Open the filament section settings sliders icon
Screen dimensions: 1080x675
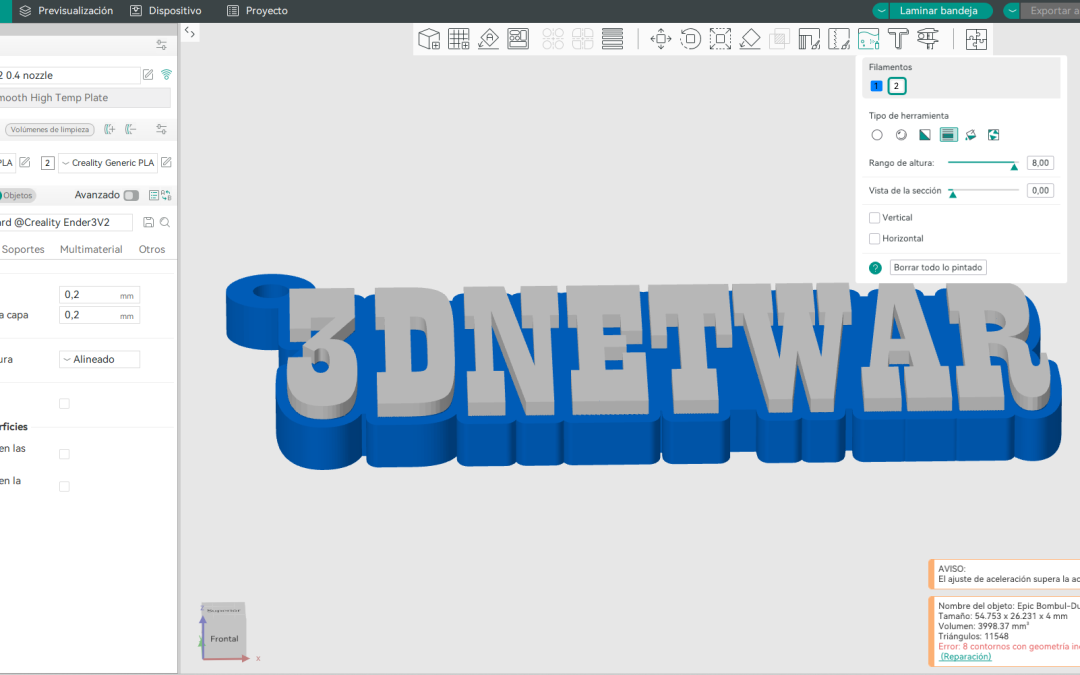161,129
